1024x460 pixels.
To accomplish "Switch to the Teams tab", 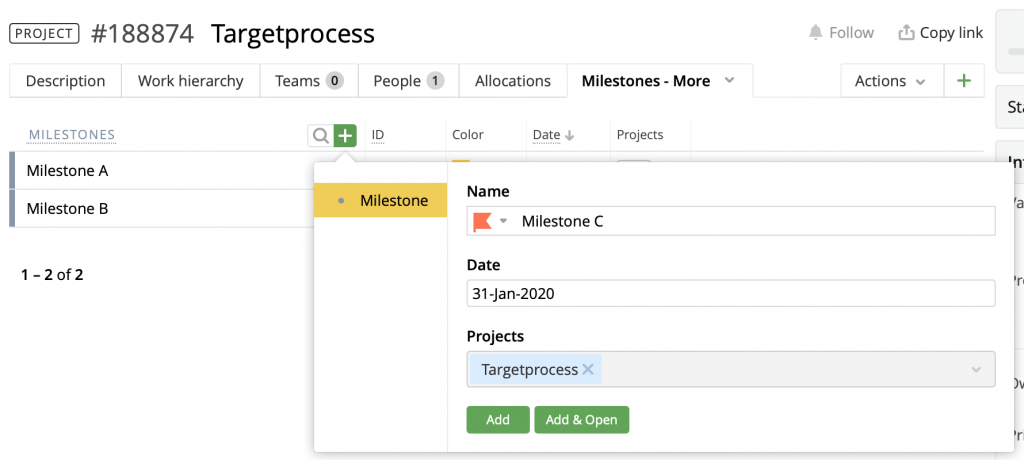I will (309, 81).
